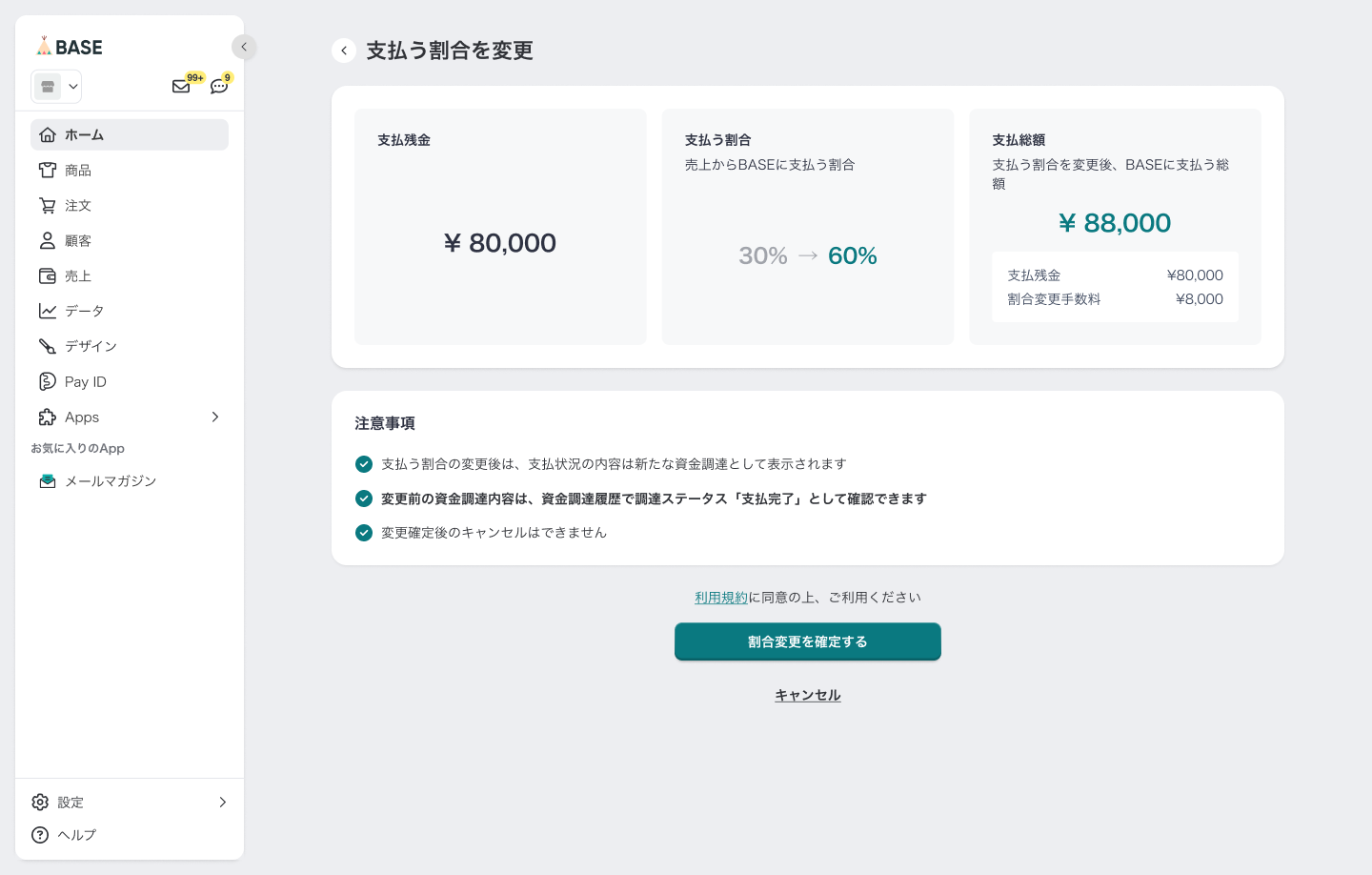The image size is (1372, 875).
Task: Open the shop switcher dropdown
Action: click(x=56, y=87)
